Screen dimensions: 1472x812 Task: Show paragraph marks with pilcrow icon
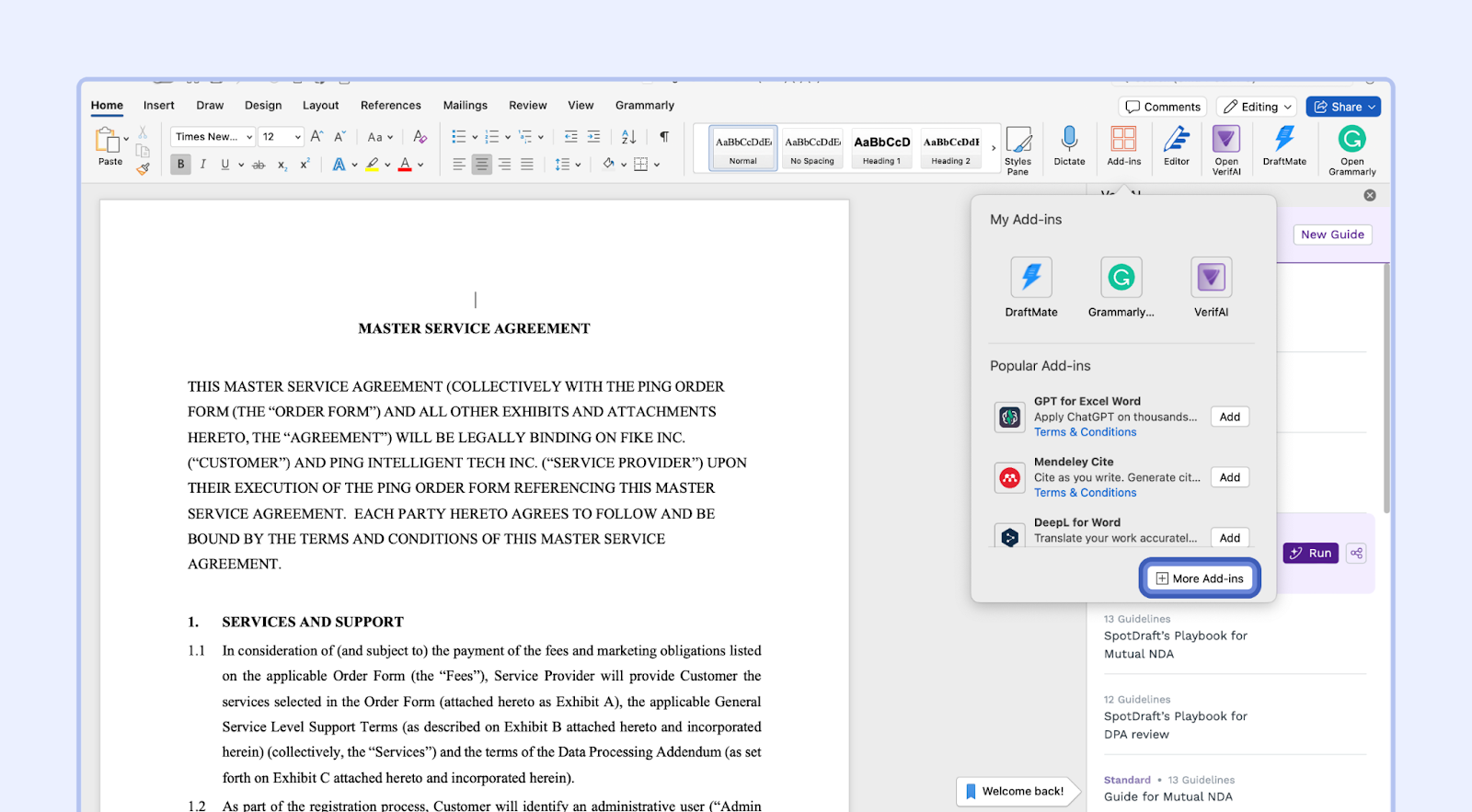tap(664, 137)
